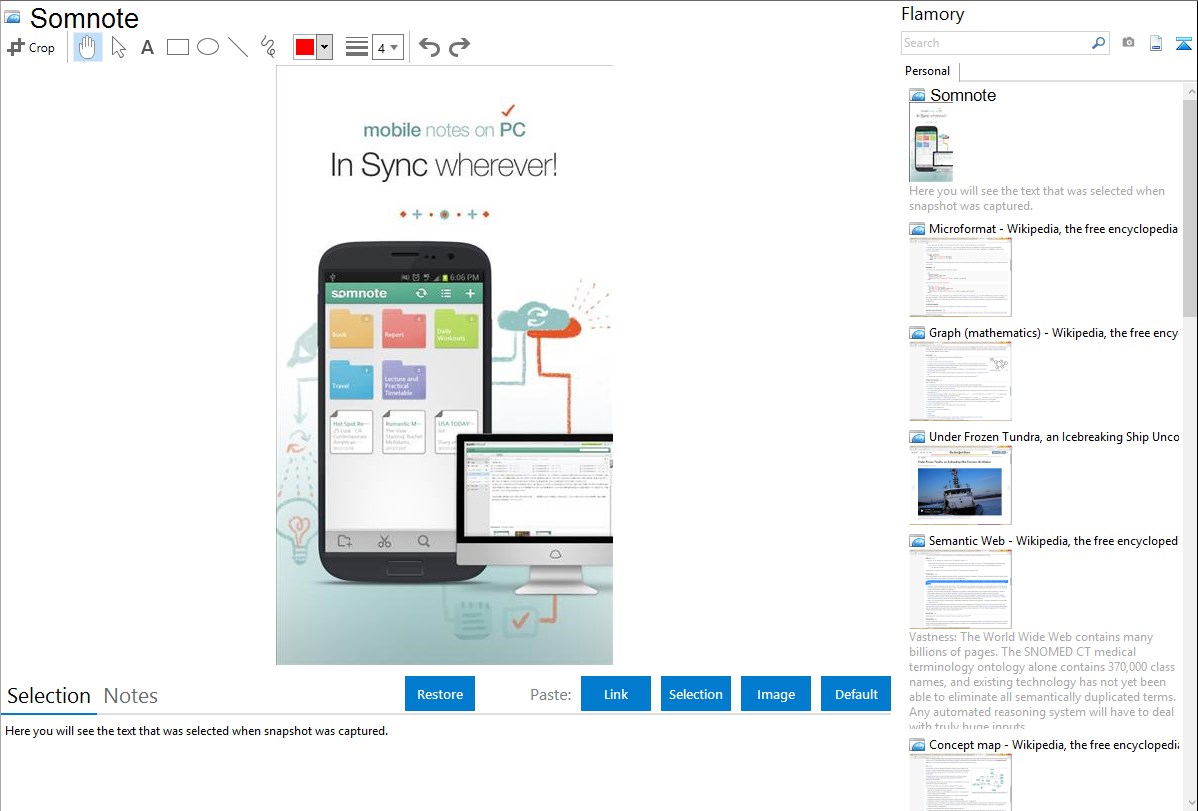Viewport: 1198px width, 811px height.
Task: Select 'Under Frozen Tundra, an Icebreaking Ship' title
Action: tap(1054, 437)
